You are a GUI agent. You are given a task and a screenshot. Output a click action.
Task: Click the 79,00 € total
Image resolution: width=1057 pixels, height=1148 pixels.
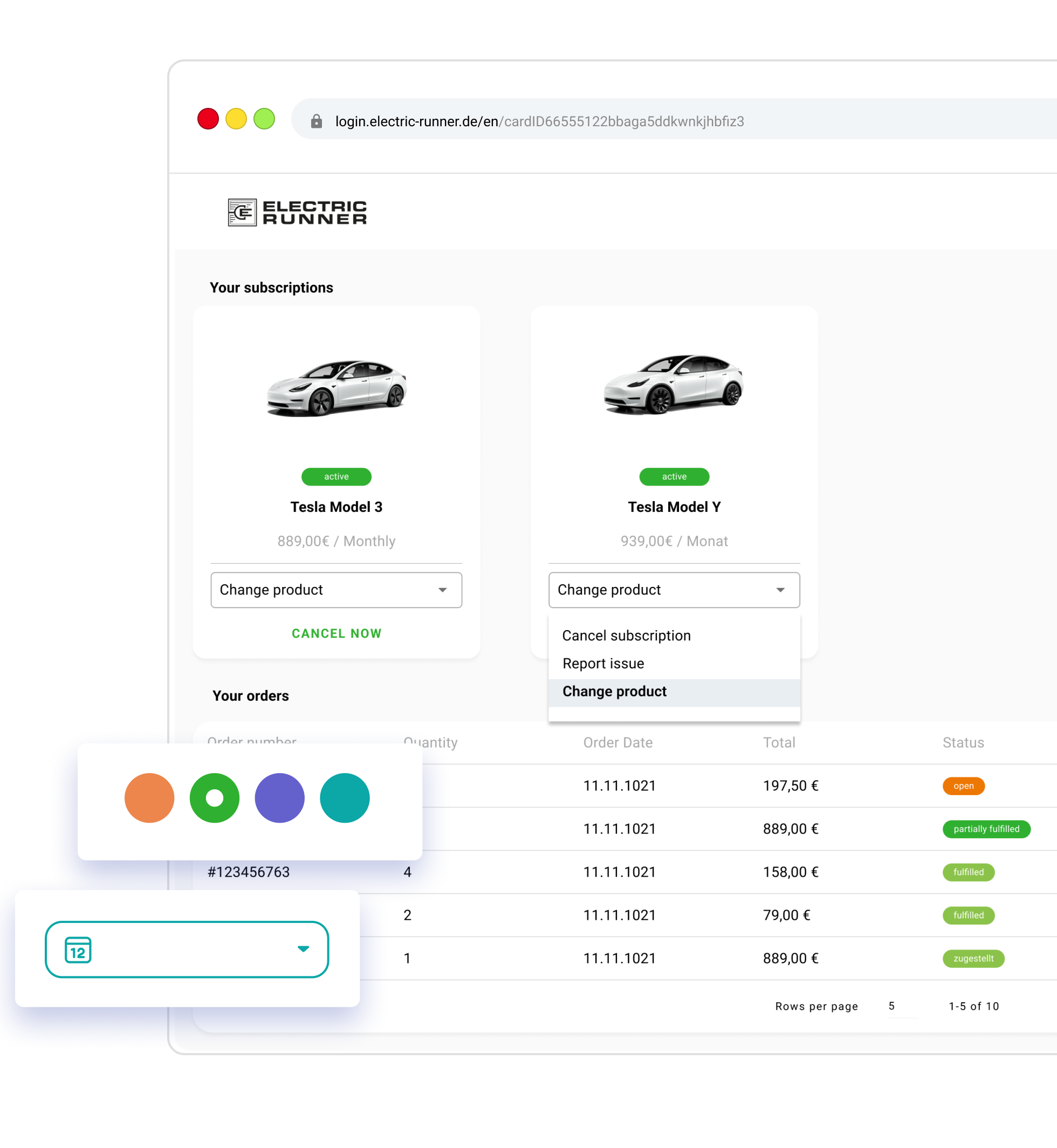click(x=786, y=915)
